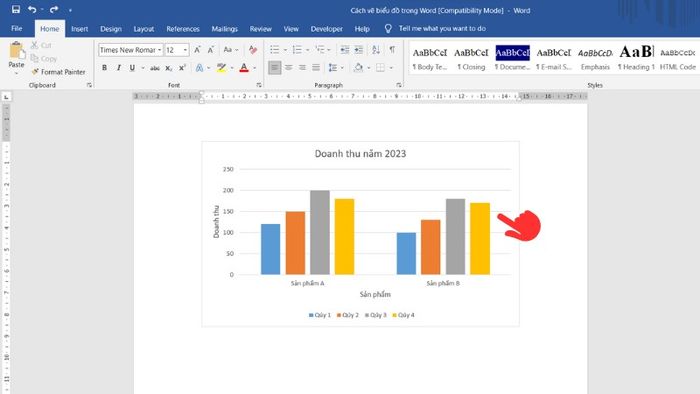Clear all formatting

click(x=253, y=50)
